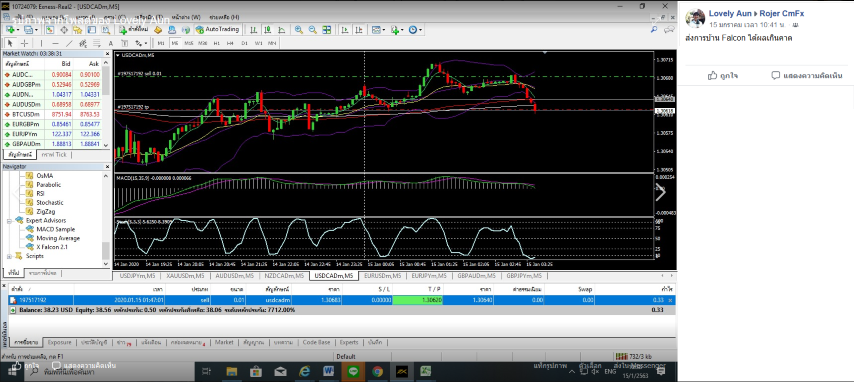Toggle the Chart Shift icon

(x=358, y=30)
